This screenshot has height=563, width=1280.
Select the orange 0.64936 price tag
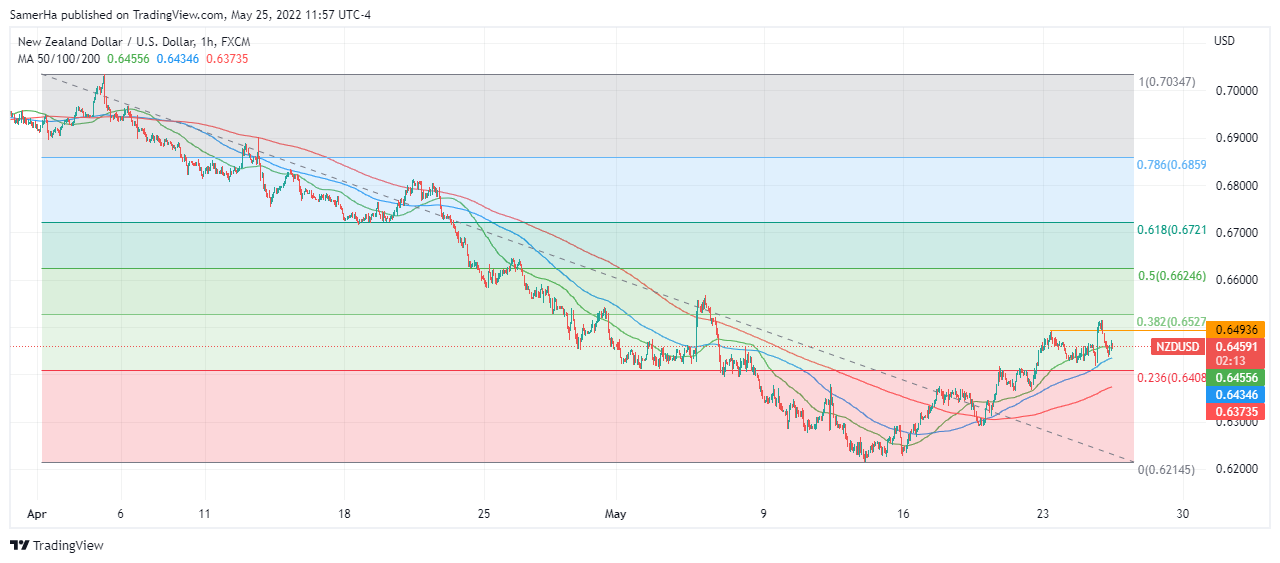[x=1237, y=330]
